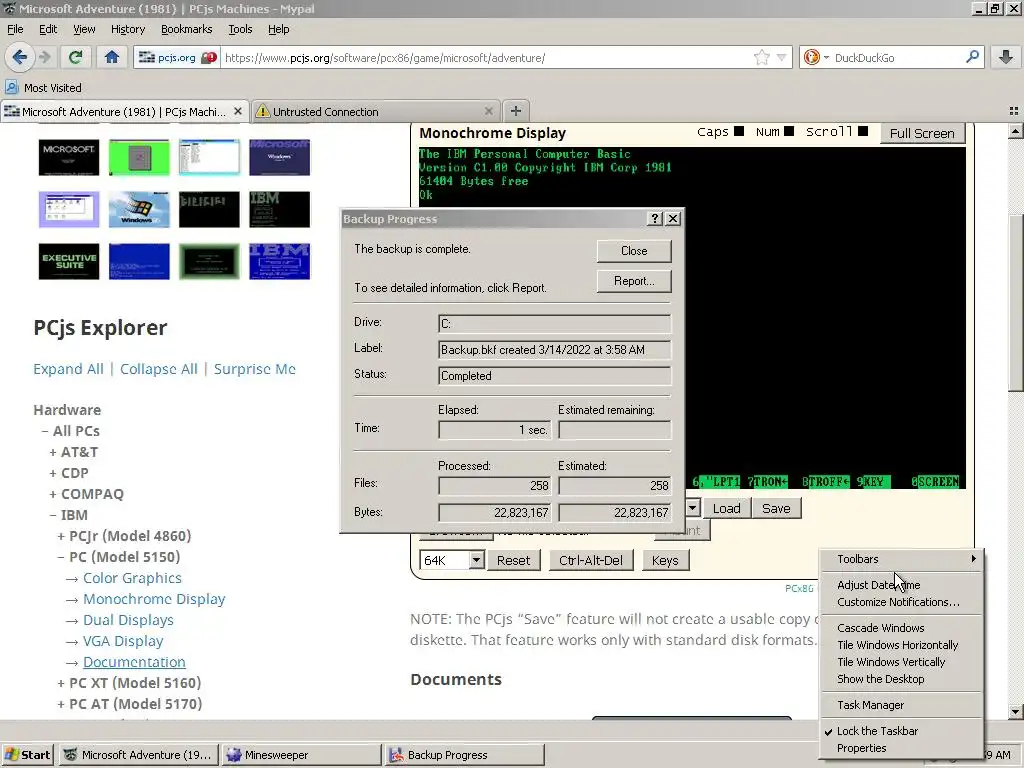
Task: Click the Reset button
Action: [513, 560]
